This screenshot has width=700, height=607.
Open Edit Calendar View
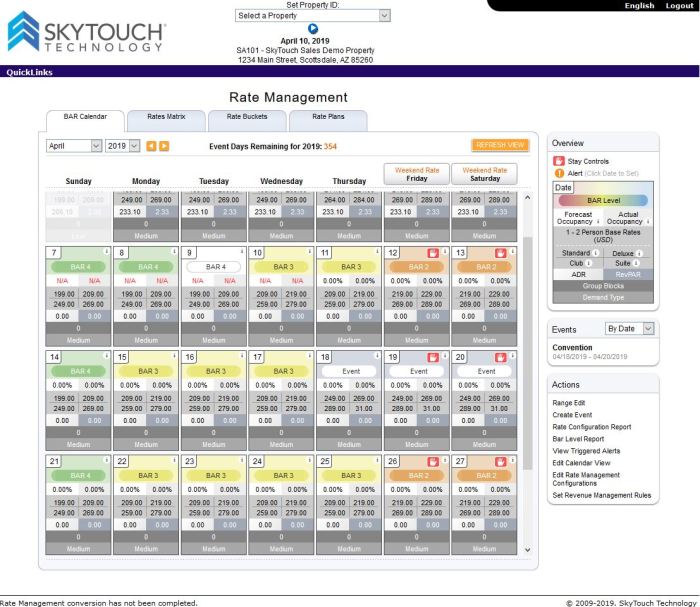(x=581, y=463)
